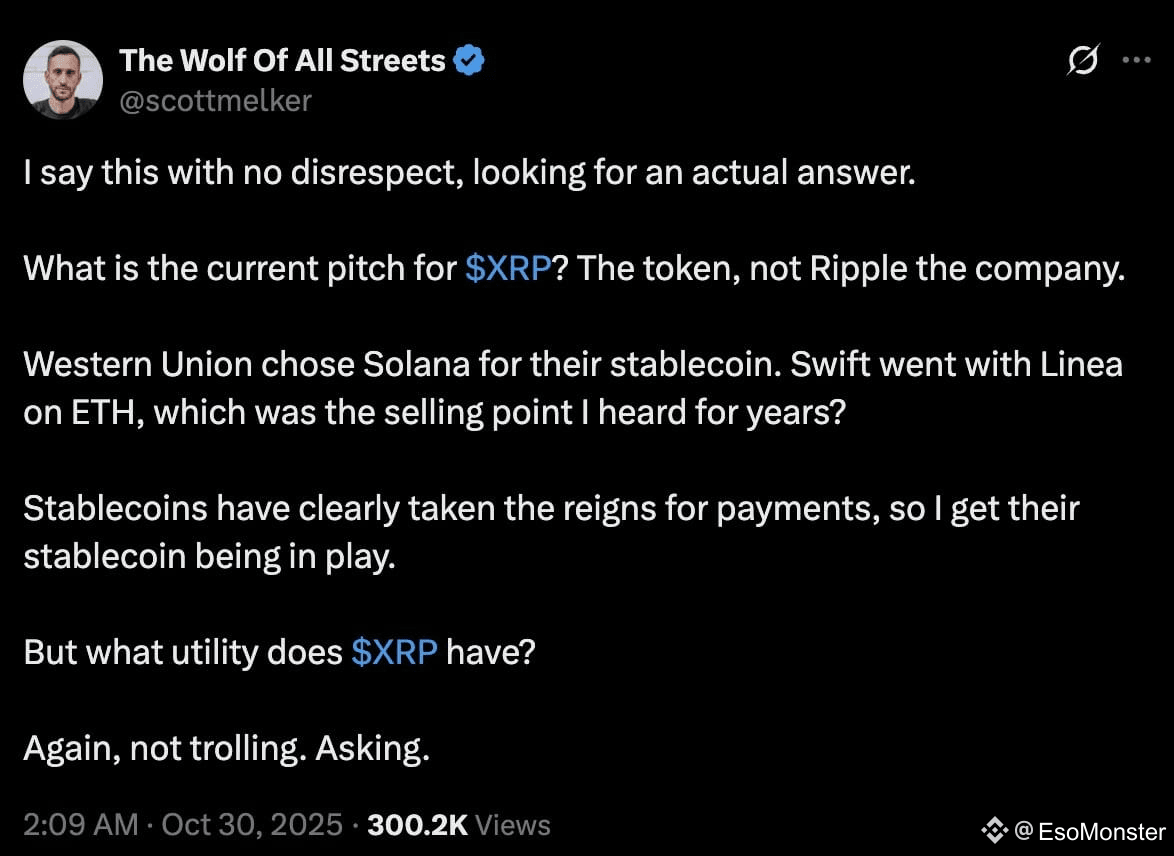Image resolution: width=1174 pixels, height=856 pixels.
Task: Click the 'Western Union chose Solana' sentence
Action: [404, 365]
